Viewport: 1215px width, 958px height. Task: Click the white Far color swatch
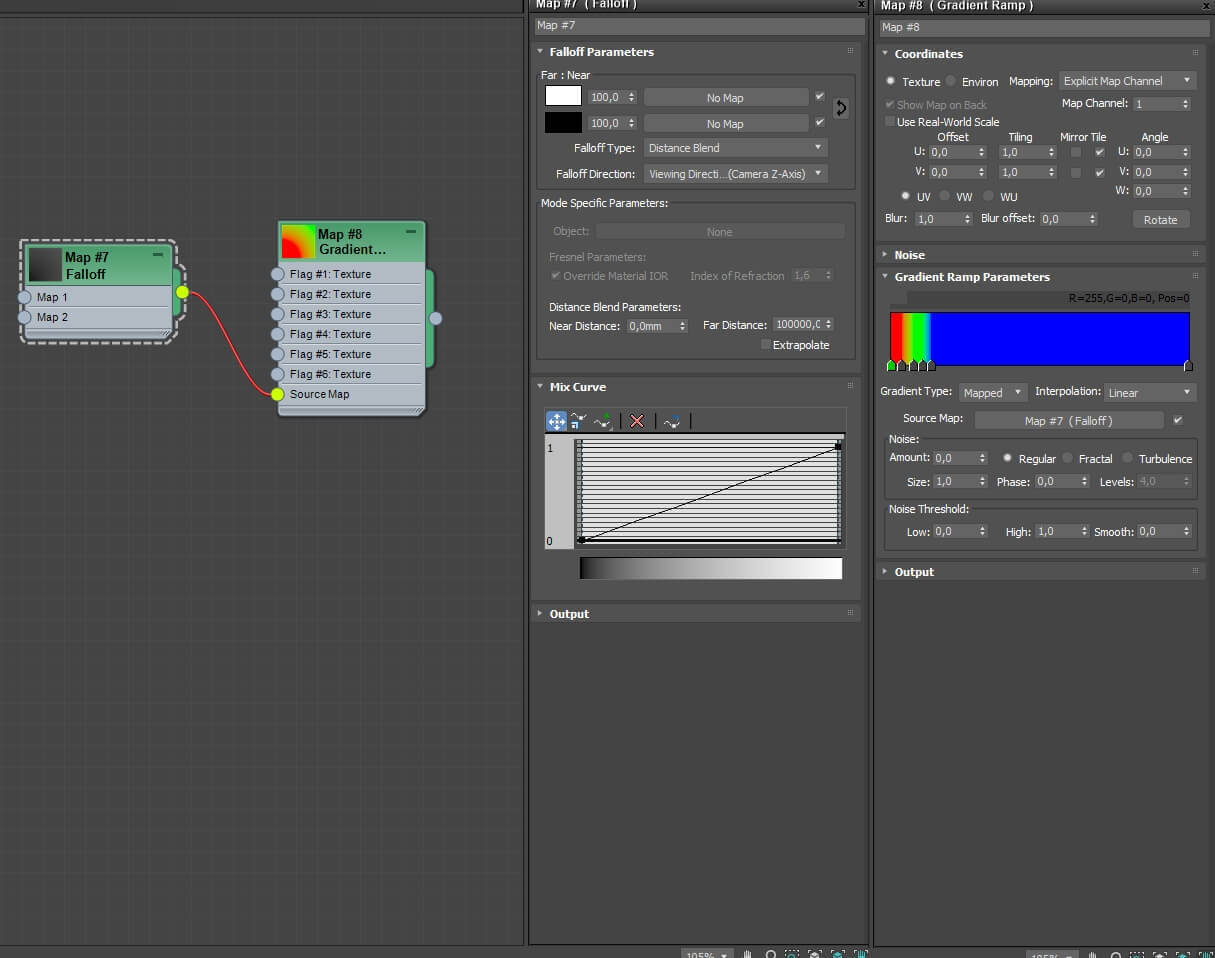click(562, 96)
